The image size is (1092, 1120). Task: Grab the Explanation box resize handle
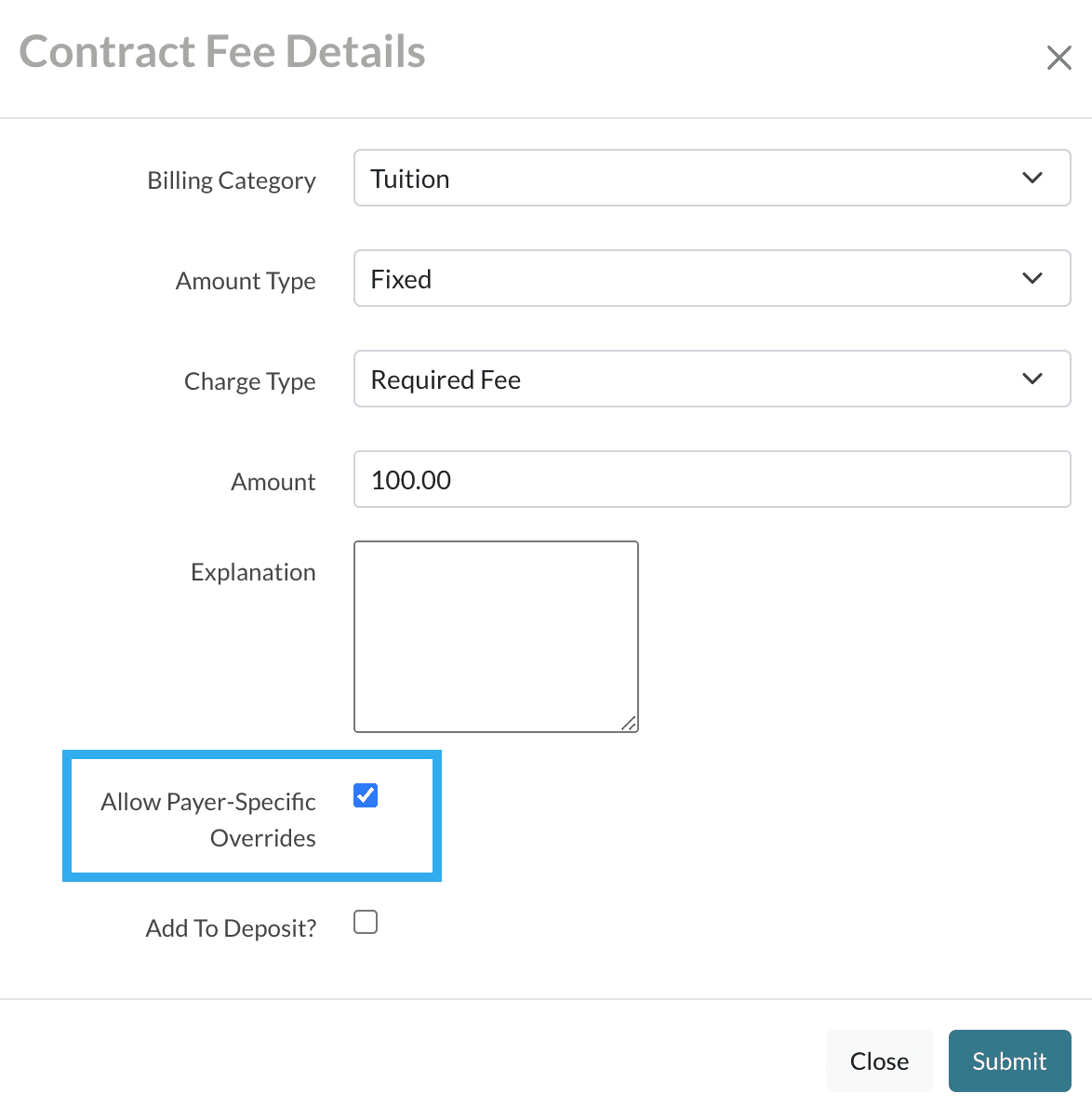pos(630,724)
